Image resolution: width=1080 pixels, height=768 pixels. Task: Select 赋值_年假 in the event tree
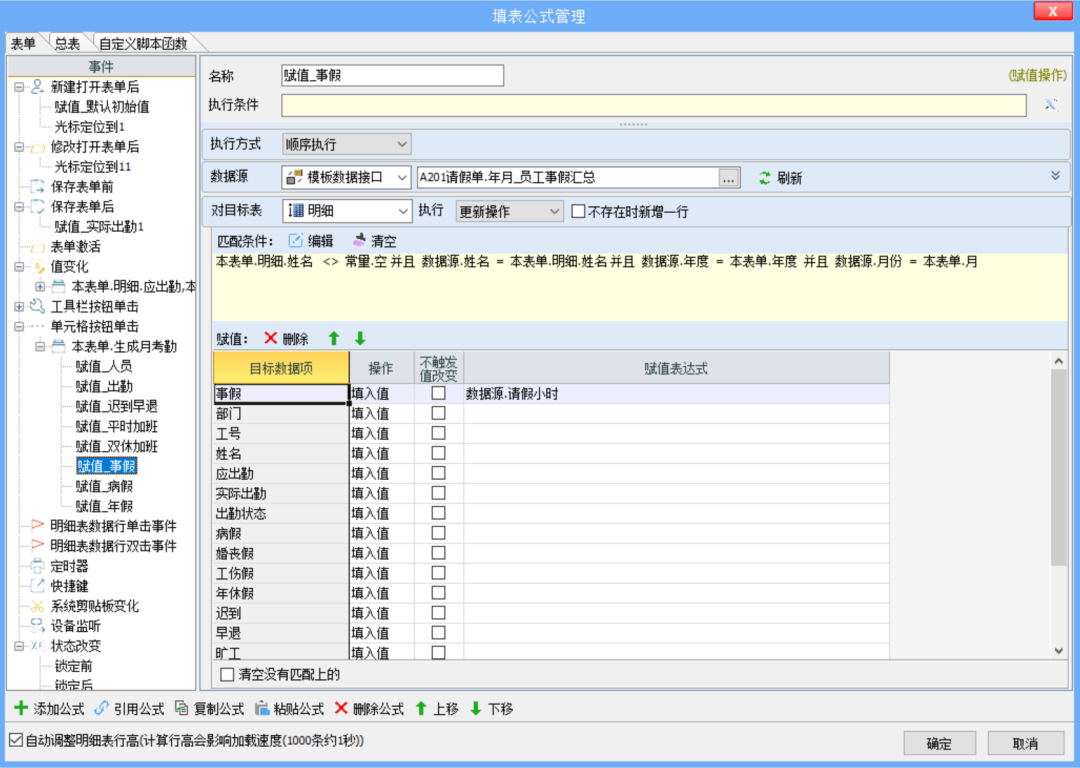tap(104, 506)
